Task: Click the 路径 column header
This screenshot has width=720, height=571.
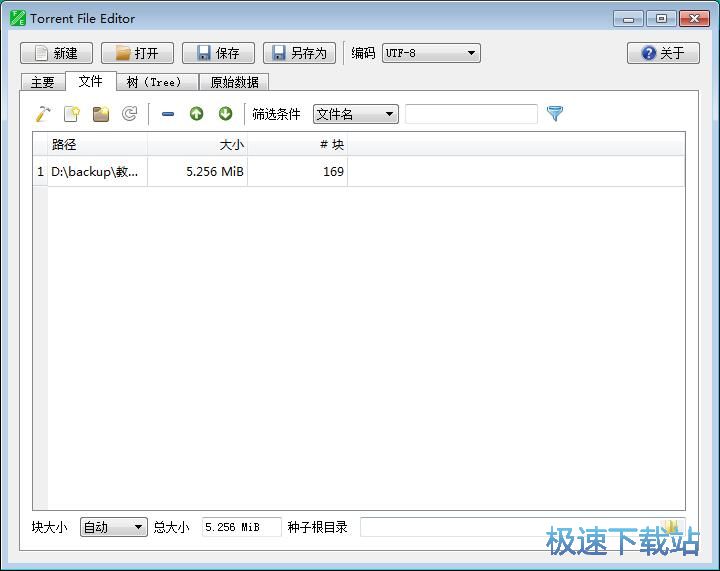Action: click(97, 145)
